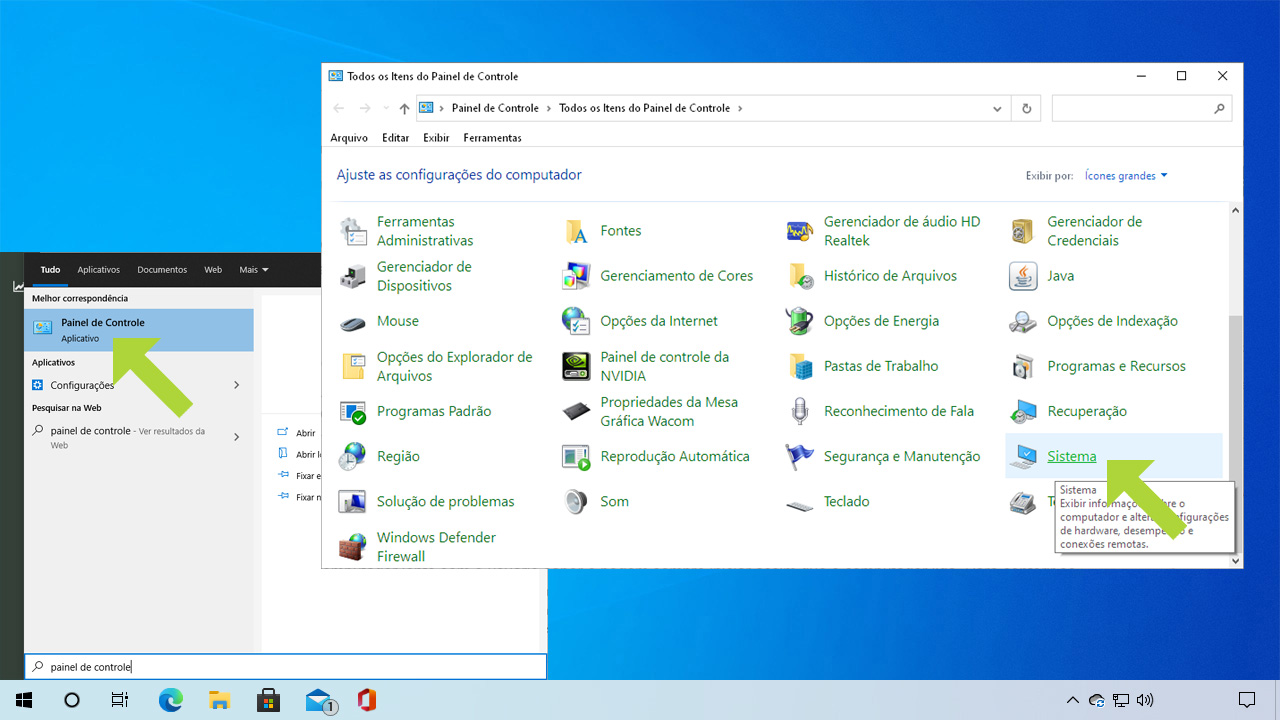Open the Arquivo menu

click(349, 138)
